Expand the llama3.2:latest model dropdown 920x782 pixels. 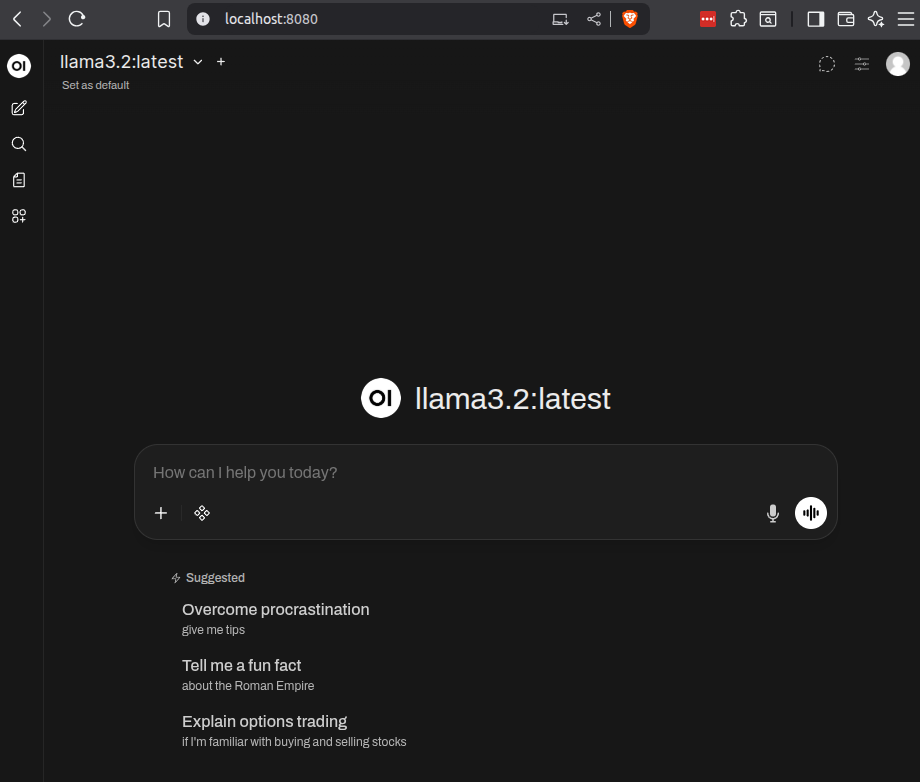(198, 62)
